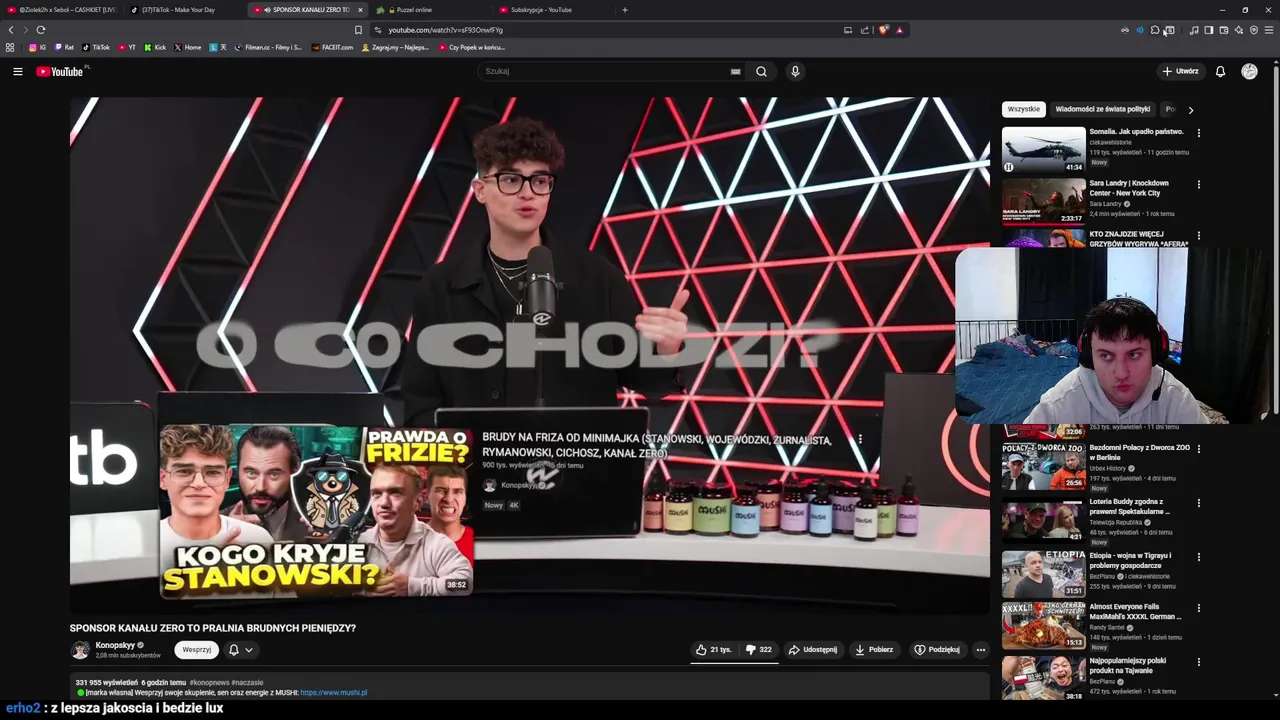
Task: Reload the page with refresh icon
Action: coord(40,30)
